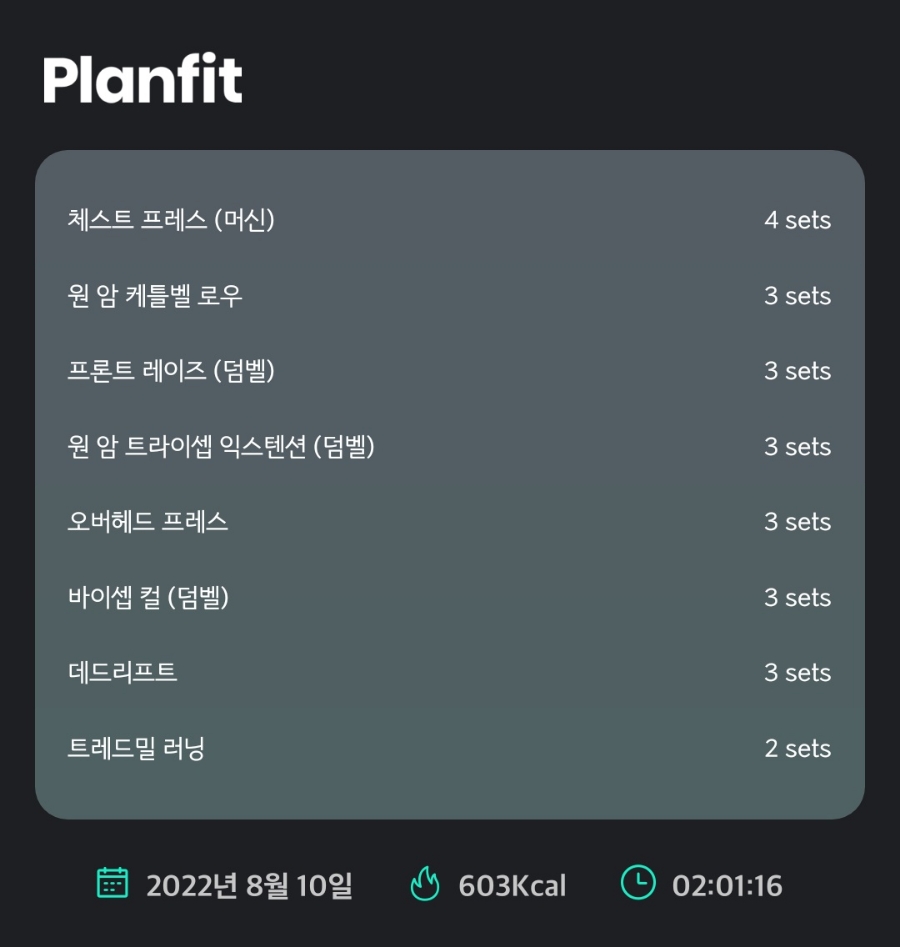The image size is (900, 947).
Task: Open the 원 암 케틀벨 로우 exercise
Action: pos(155,296)
